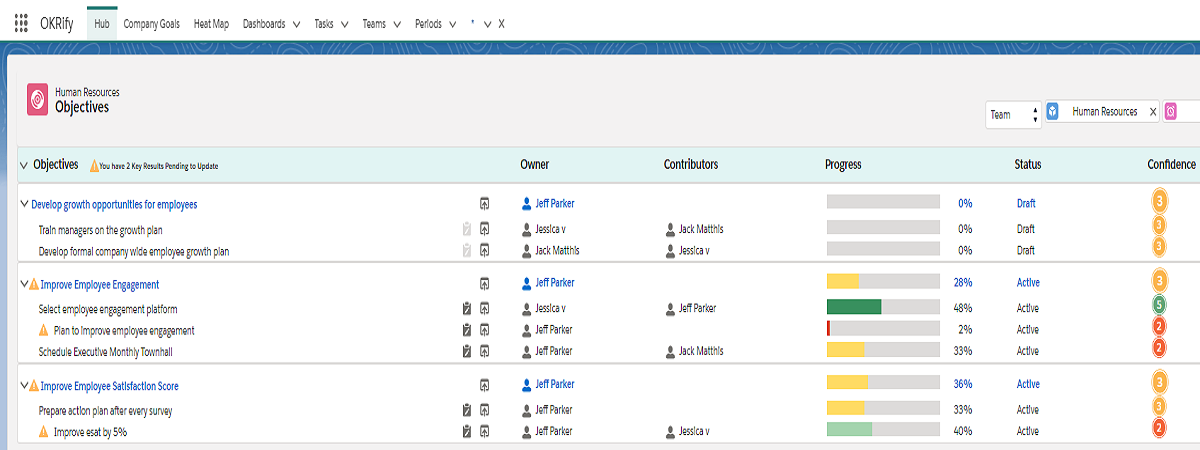Click progress bar for Select employee engagement platform
This screenshot has width=1200, height=450.
(x=882, y=307)
